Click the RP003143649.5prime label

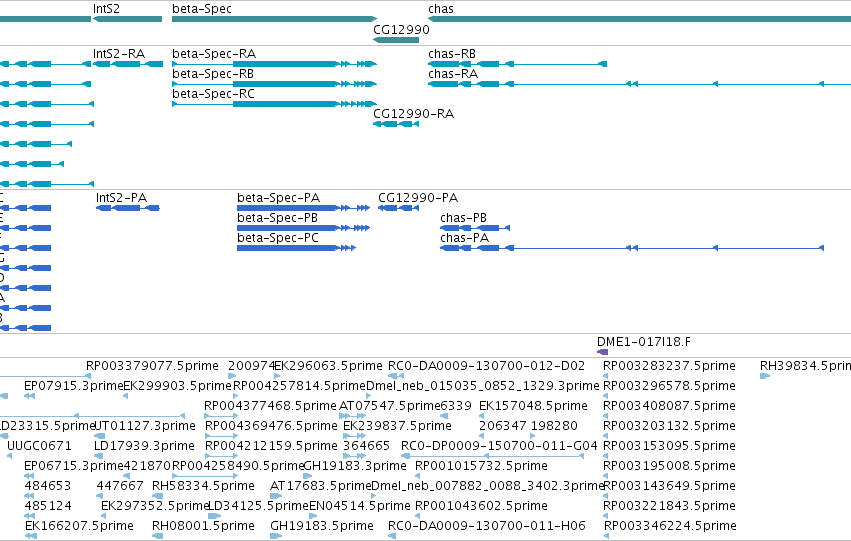click(x=670, y=486)
